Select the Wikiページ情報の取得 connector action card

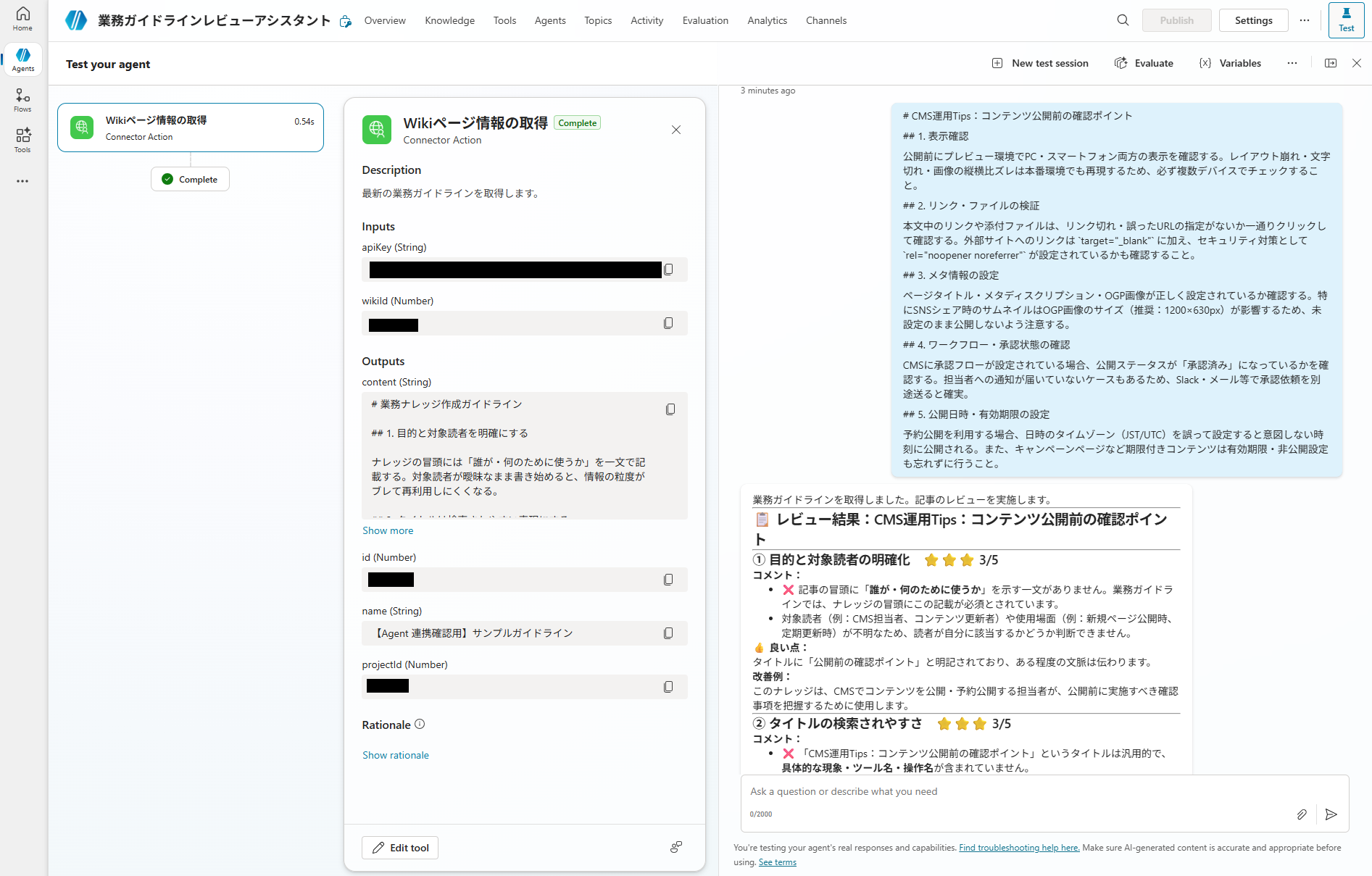pos(190,128)
